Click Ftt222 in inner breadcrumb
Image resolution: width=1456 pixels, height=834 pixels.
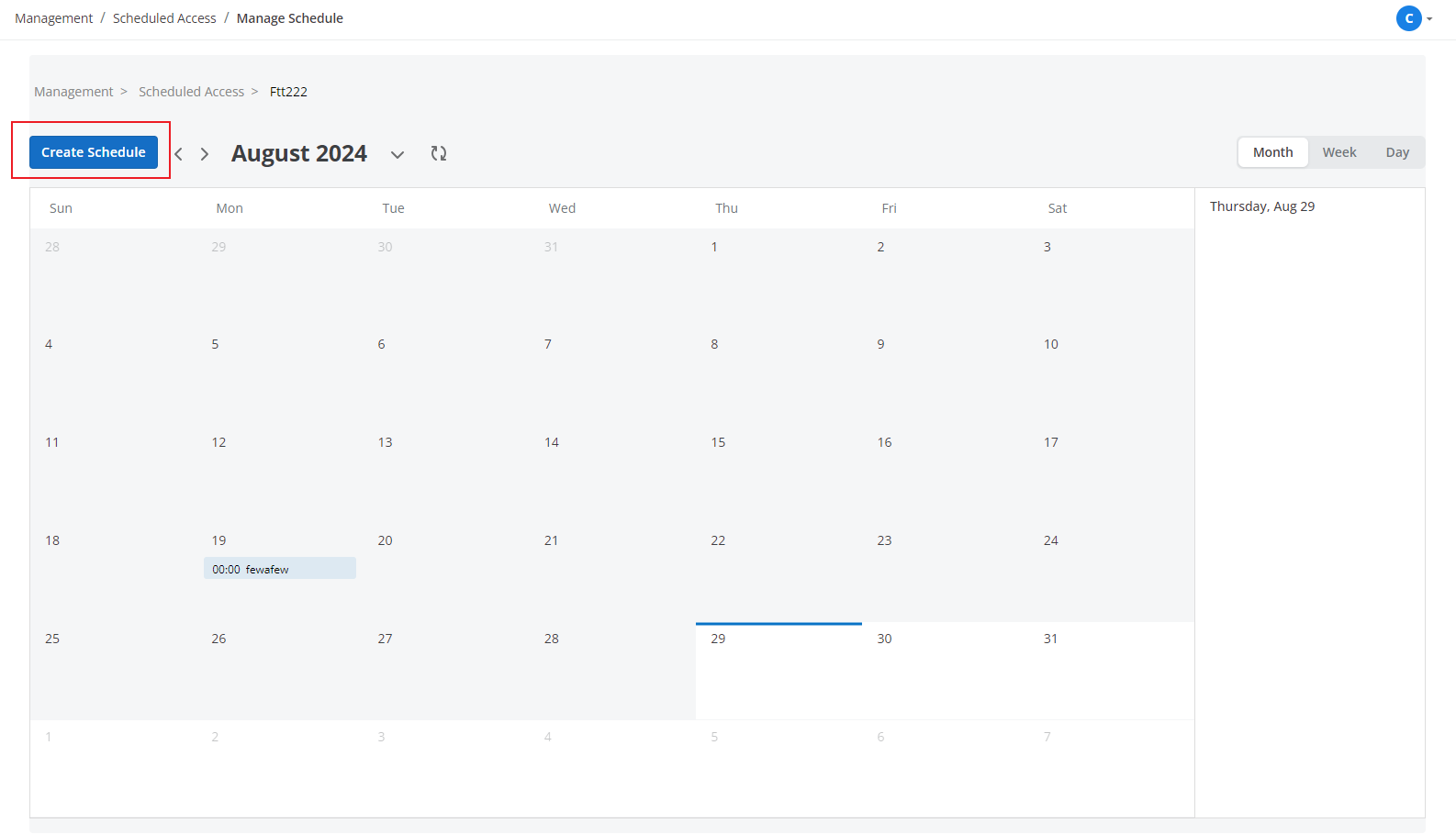(x=288, y=92)
